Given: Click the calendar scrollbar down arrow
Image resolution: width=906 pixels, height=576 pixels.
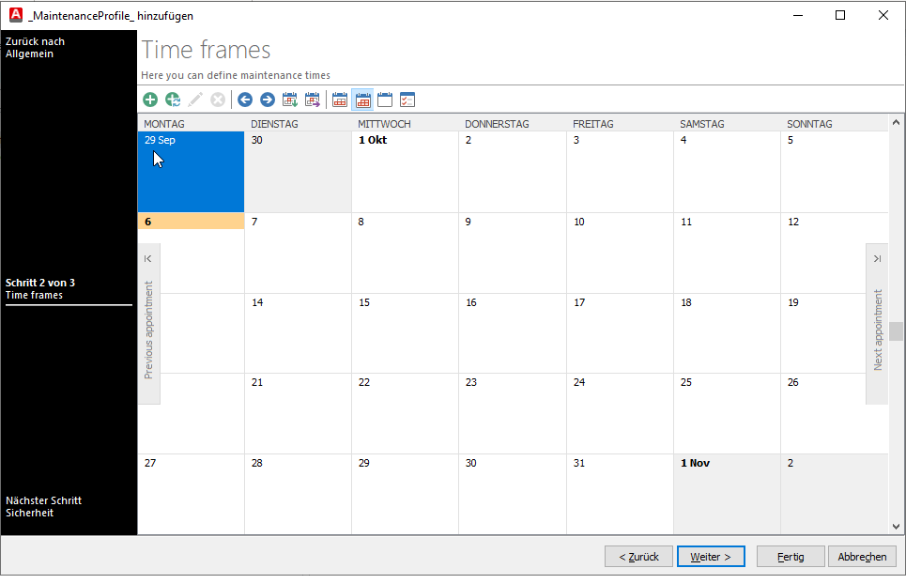Looking at the screenshot, I should coord(896,525).
